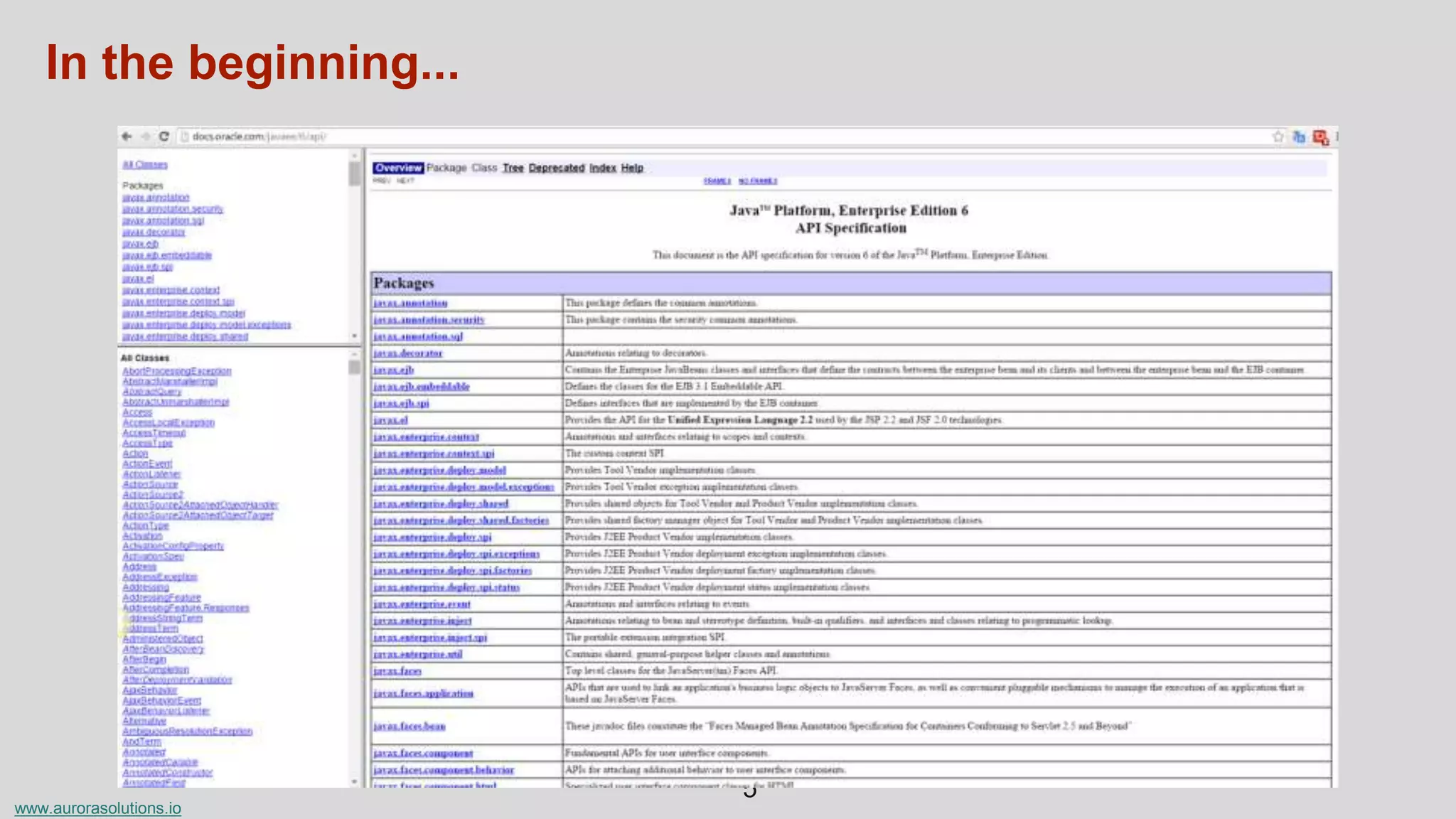Image resolution: width=1456 pixels, height=819 pixels.
Task: Click the NO FRAMES link
Action: pos(758,181)
